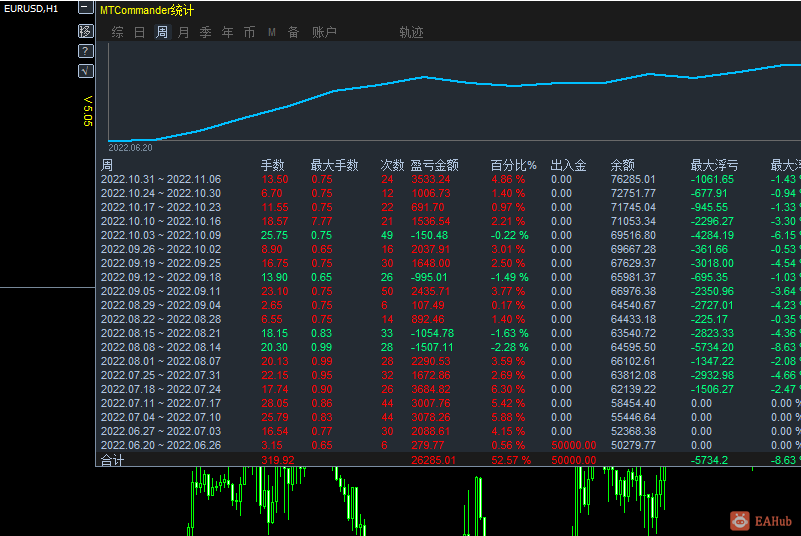The width and height of the screenshot is (801, 536).
Task: Click the 移 move panel icon
Action: 85,31
